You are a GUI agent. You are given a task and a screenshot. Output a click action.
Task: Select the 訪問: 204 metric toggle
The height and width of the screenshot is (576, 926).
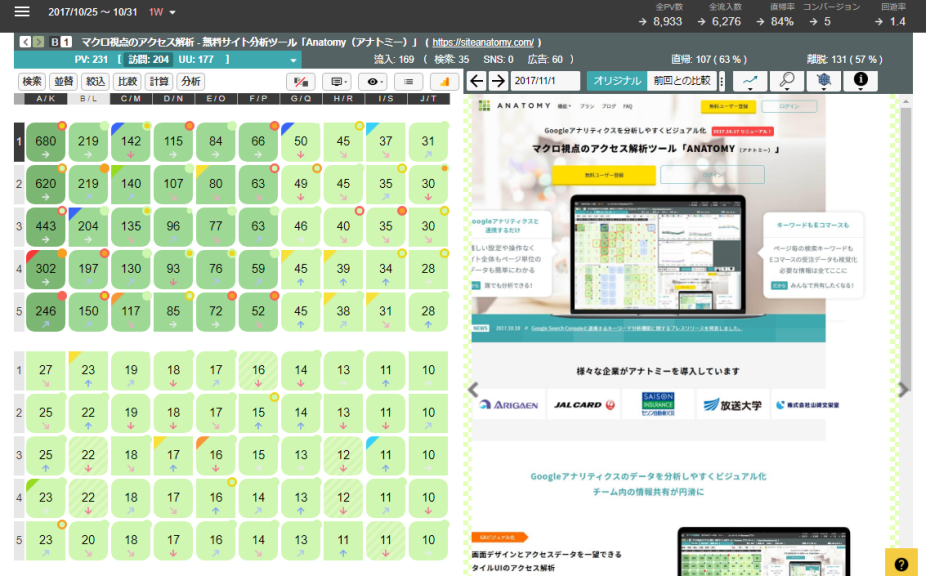[148, 59]
